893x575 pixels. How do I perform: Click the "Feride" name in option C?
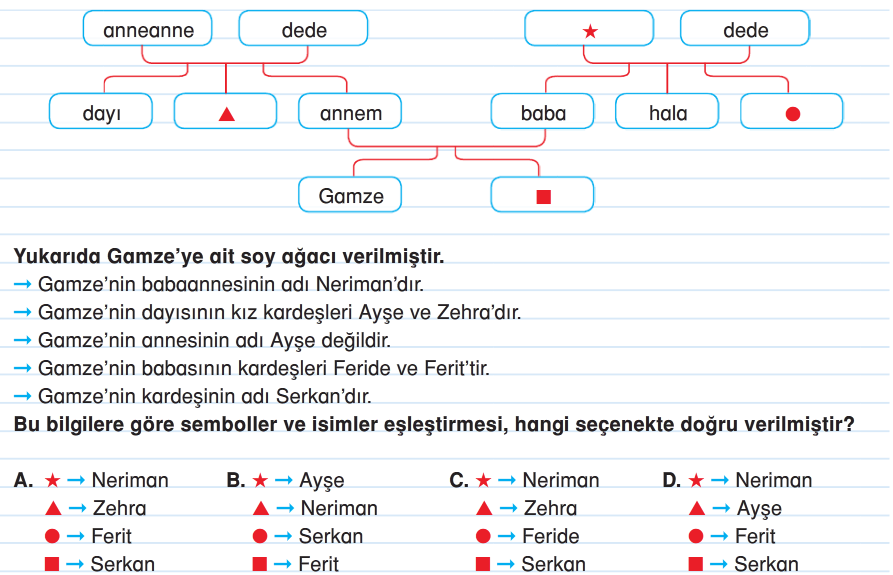[550, 537]
